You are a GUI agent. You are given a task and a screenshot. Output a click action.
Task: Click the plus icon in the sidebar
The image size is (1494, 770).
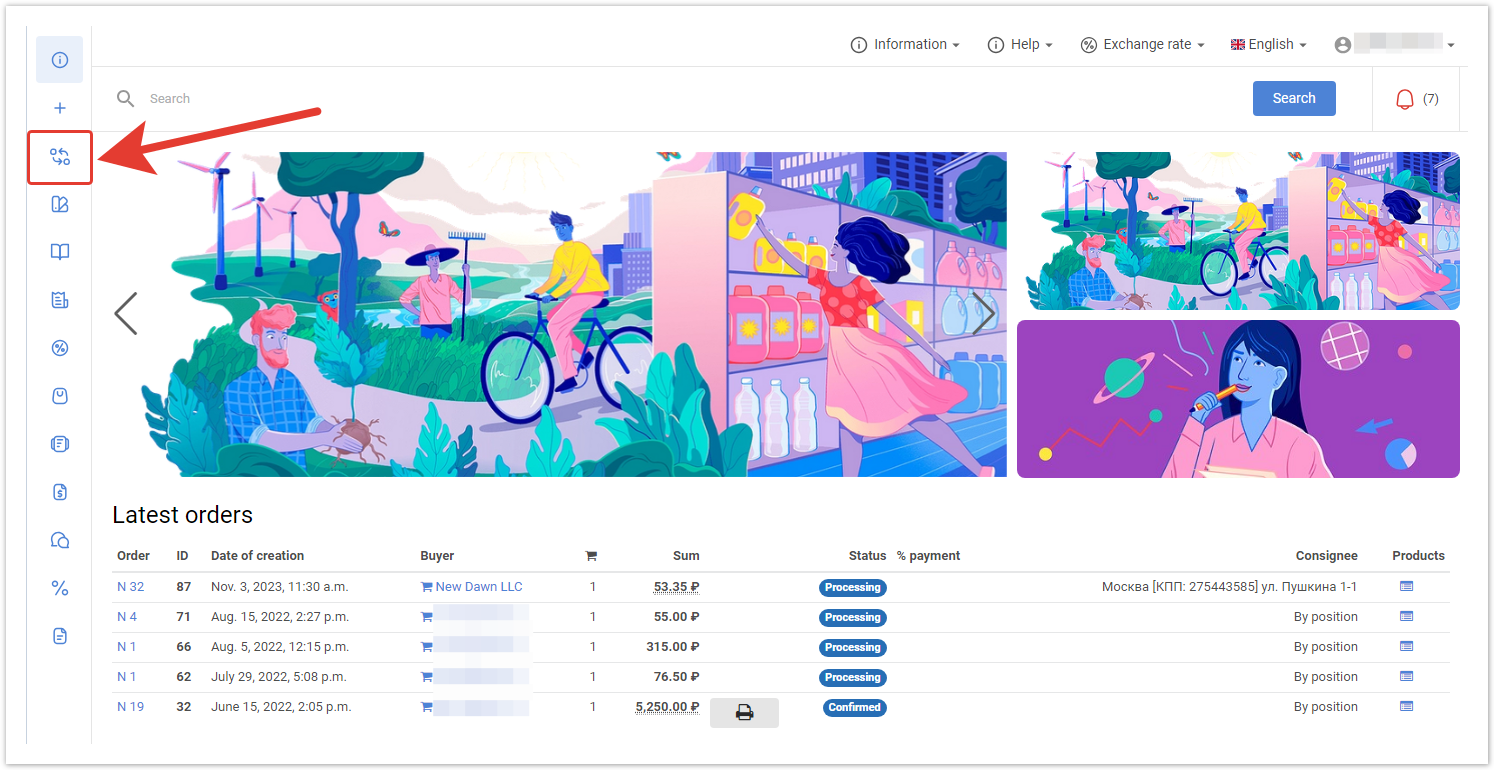click(60, 108)
